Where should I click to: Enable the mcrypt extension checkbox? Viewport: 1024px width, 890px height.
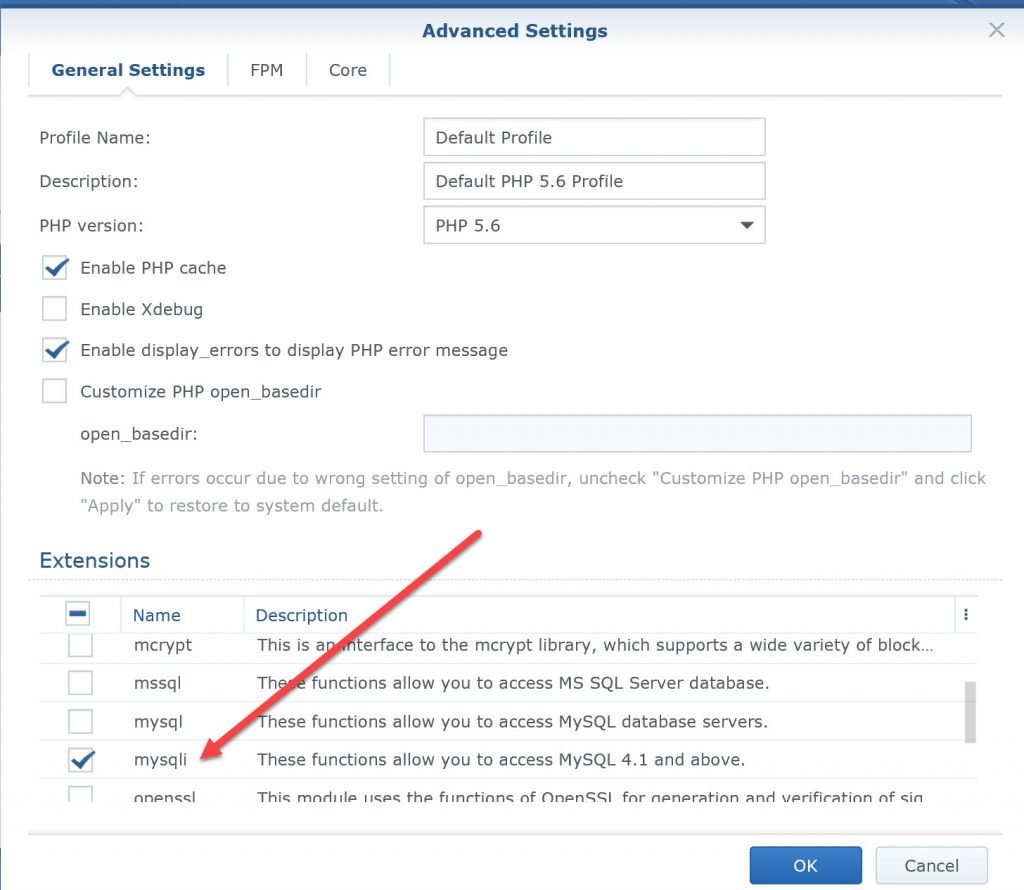pos(80,645)
